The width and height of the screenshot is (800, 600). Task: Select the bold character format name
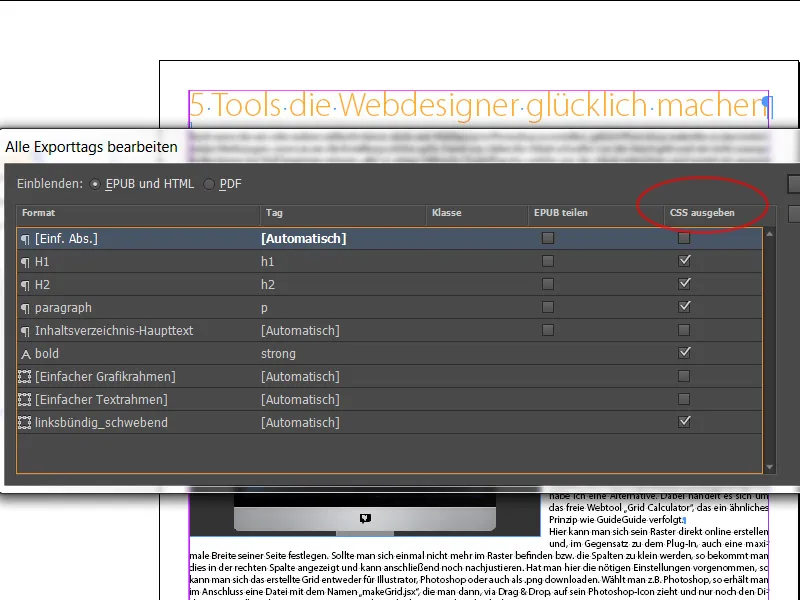[x=47, y=354]
